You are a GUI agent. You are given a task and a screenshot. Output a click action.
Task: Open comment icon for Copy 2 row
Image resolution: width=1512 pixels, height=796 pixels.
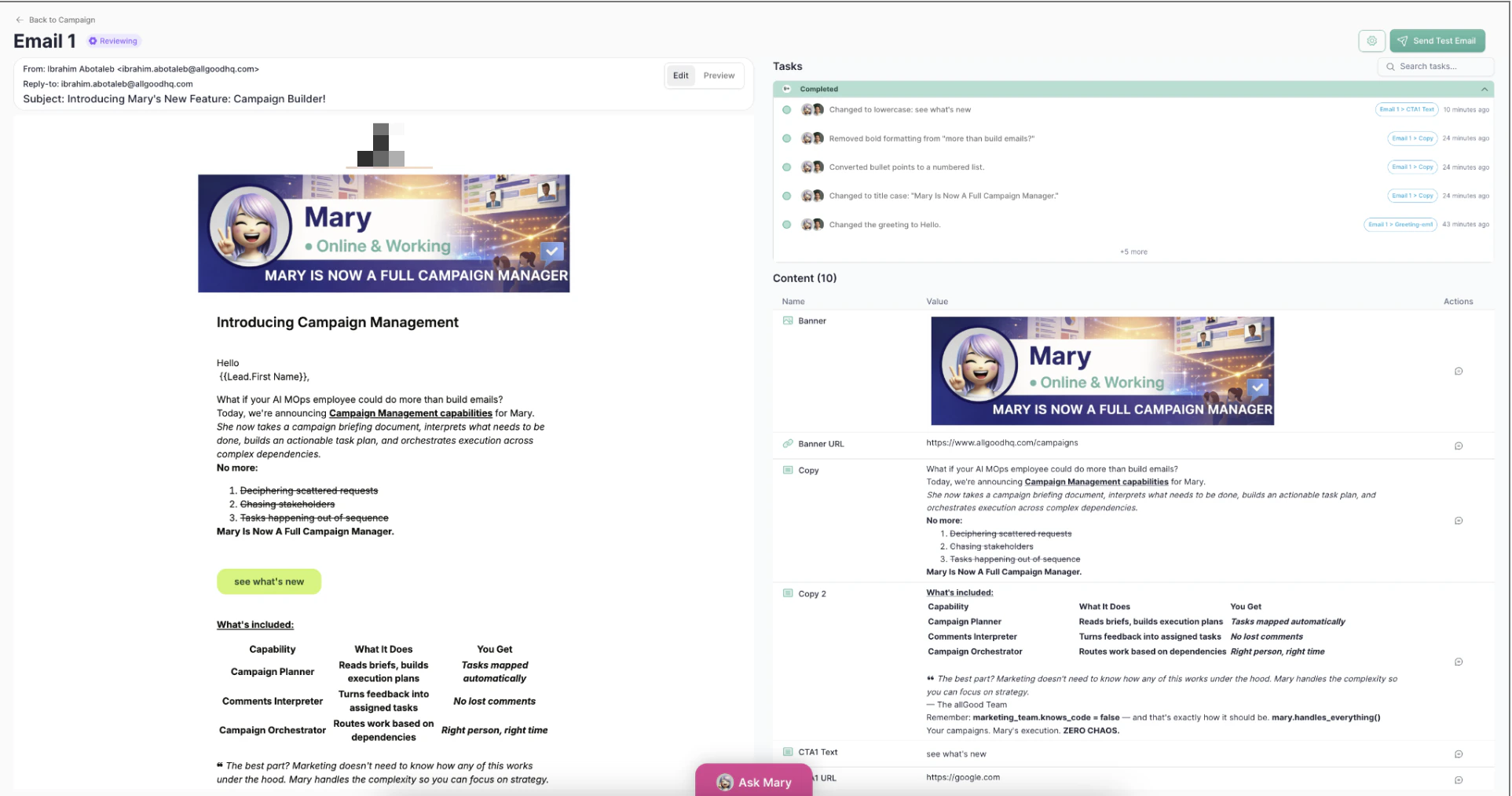(x=1459, y=662)
